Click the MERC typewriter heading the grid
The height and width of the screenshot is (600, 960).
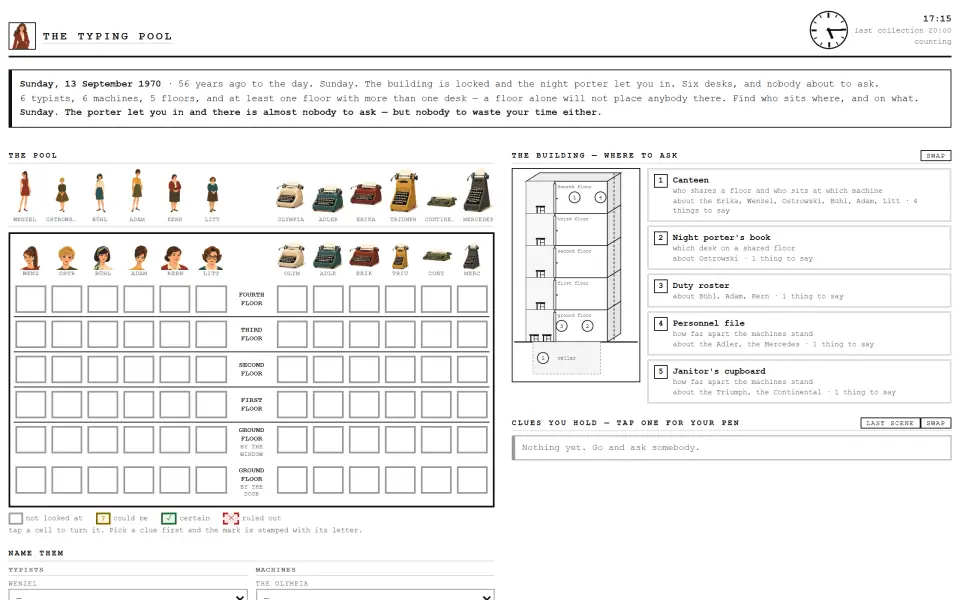coord(472,257)
